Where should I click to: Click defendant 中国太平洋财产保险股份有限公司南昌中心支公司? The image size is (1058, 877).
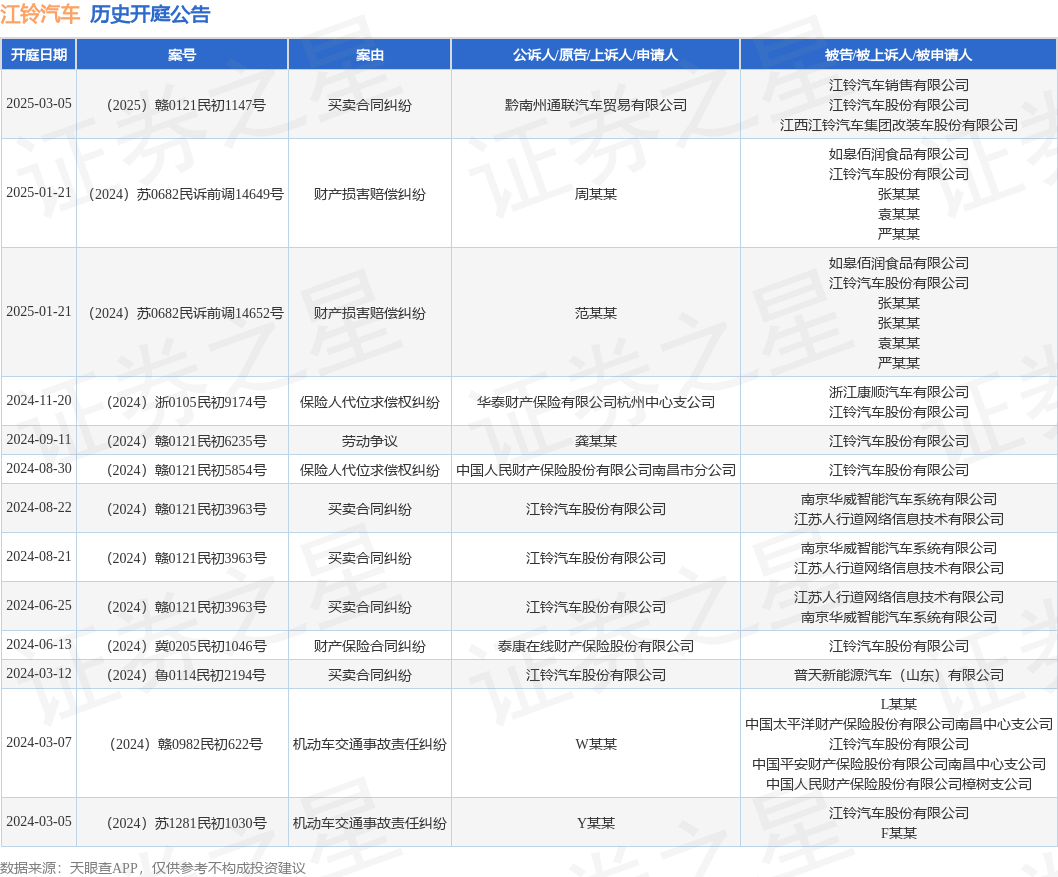tap(899, 724)
